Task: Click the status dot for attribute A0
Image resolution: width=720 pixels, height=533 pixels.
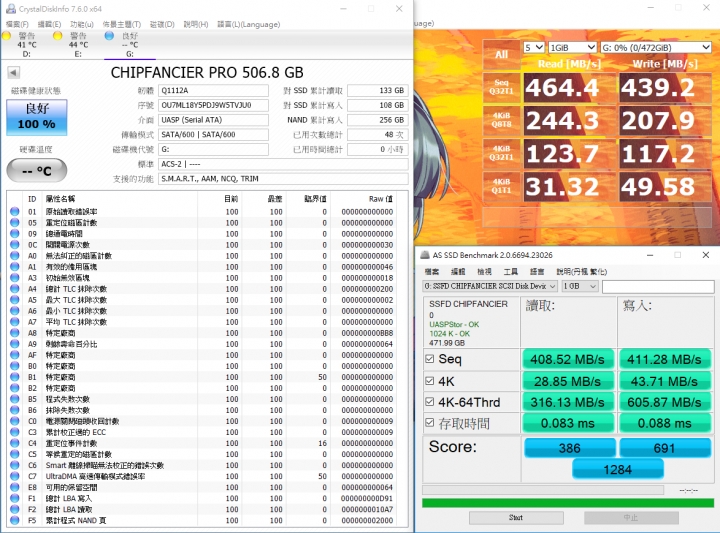Action: (15, 256)
